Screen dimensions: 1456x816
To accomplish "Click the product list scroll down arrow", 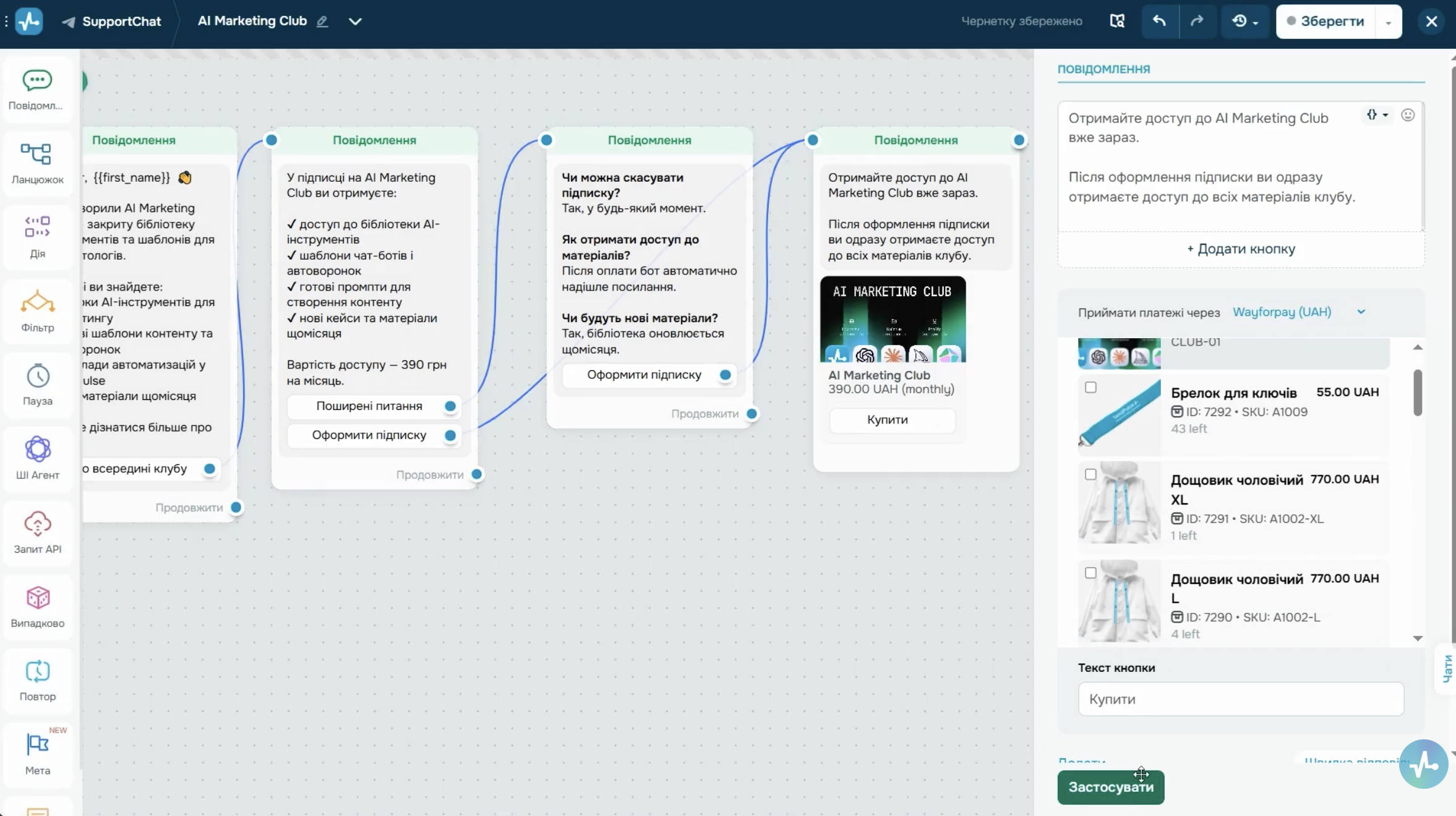I will [x=1418, y=638].
